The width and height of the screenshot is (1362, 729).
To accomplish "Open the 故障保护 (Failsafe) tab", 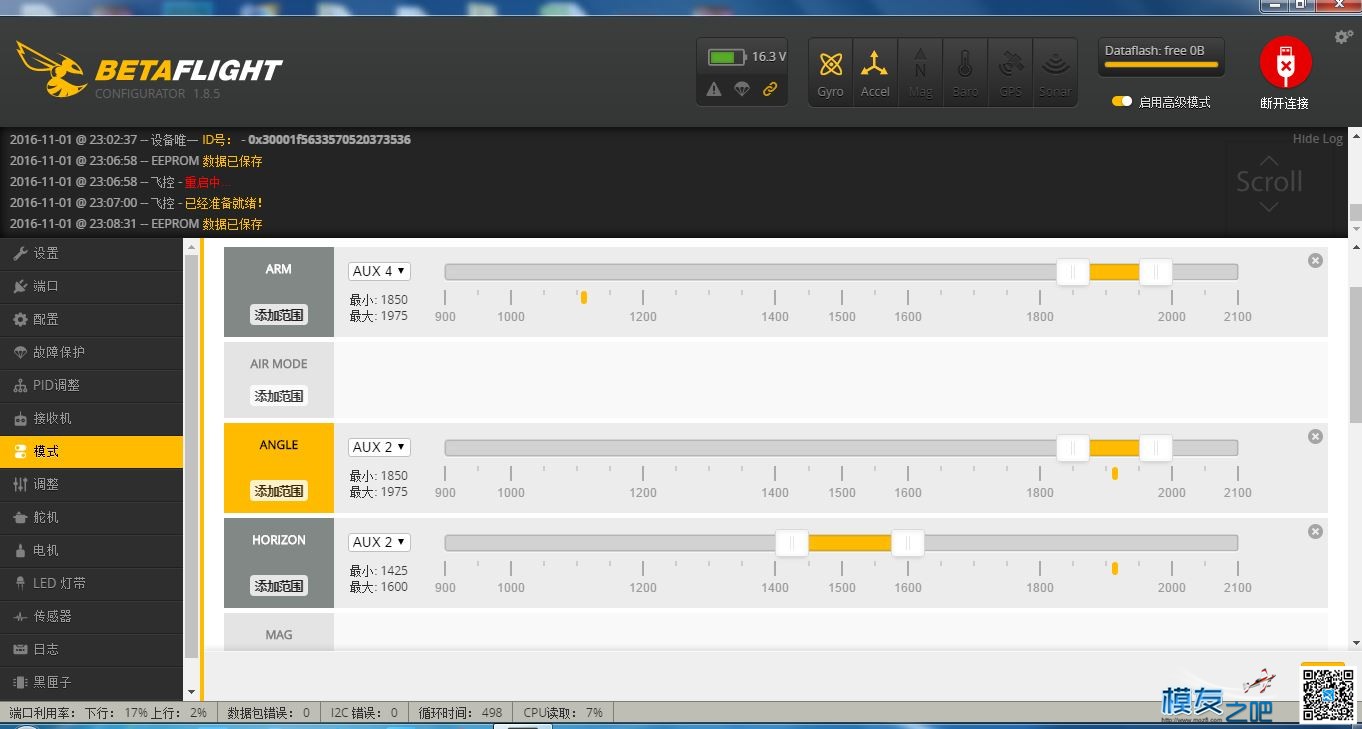I will click(91, 352).
